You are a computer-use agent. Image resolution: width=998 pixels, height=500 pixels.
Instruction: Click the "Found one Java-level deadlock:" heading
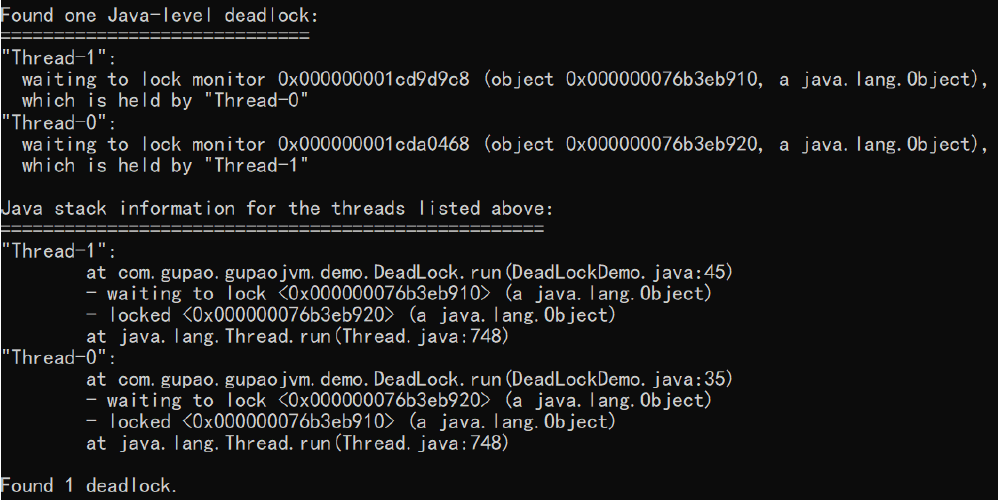pos(159,15)
